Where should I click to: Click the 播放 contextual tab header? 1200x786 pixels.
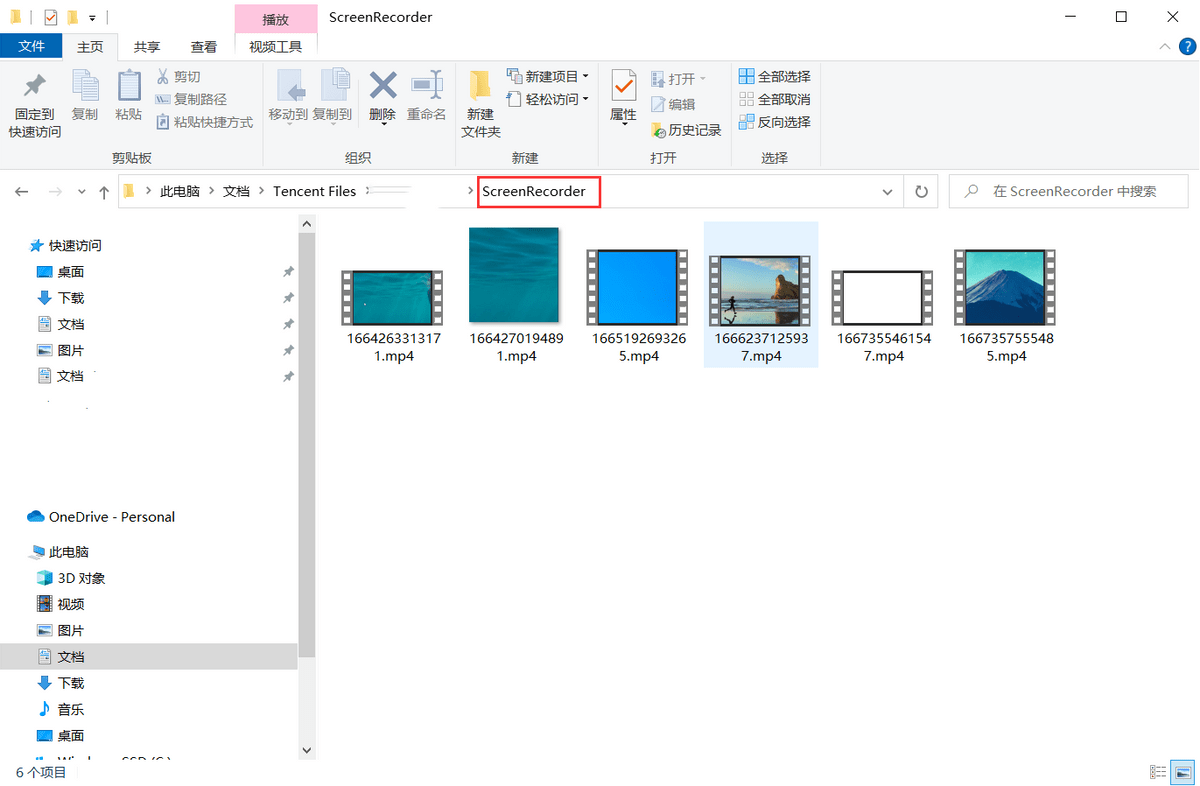276,19
